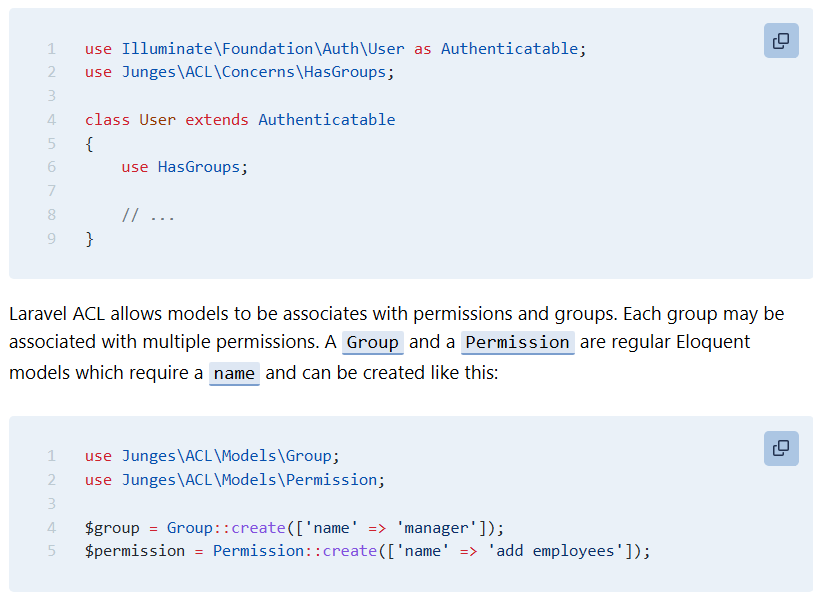Image resolution: width=813 pixels, height=593 pixels.
Task: Copy the Group and Permission creation snippet
Action: point(781,448)
